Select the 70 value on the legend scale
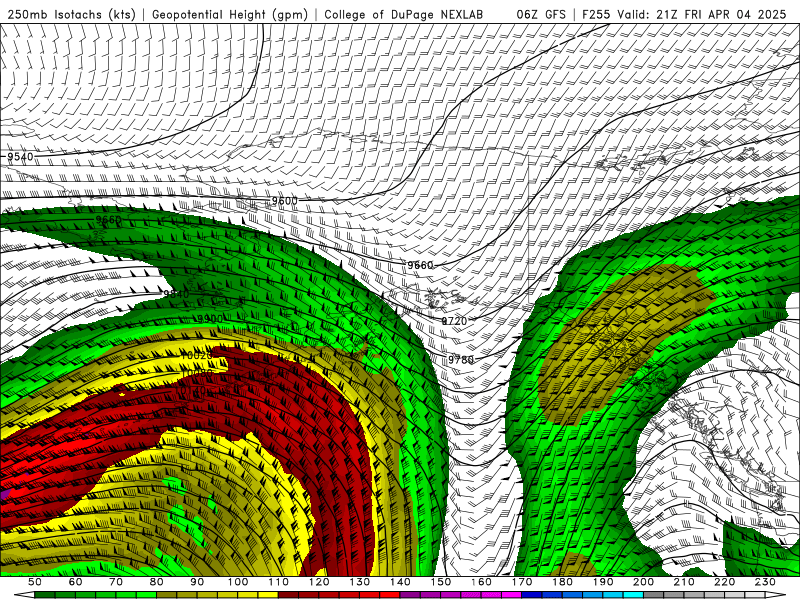 click(116, 582)
